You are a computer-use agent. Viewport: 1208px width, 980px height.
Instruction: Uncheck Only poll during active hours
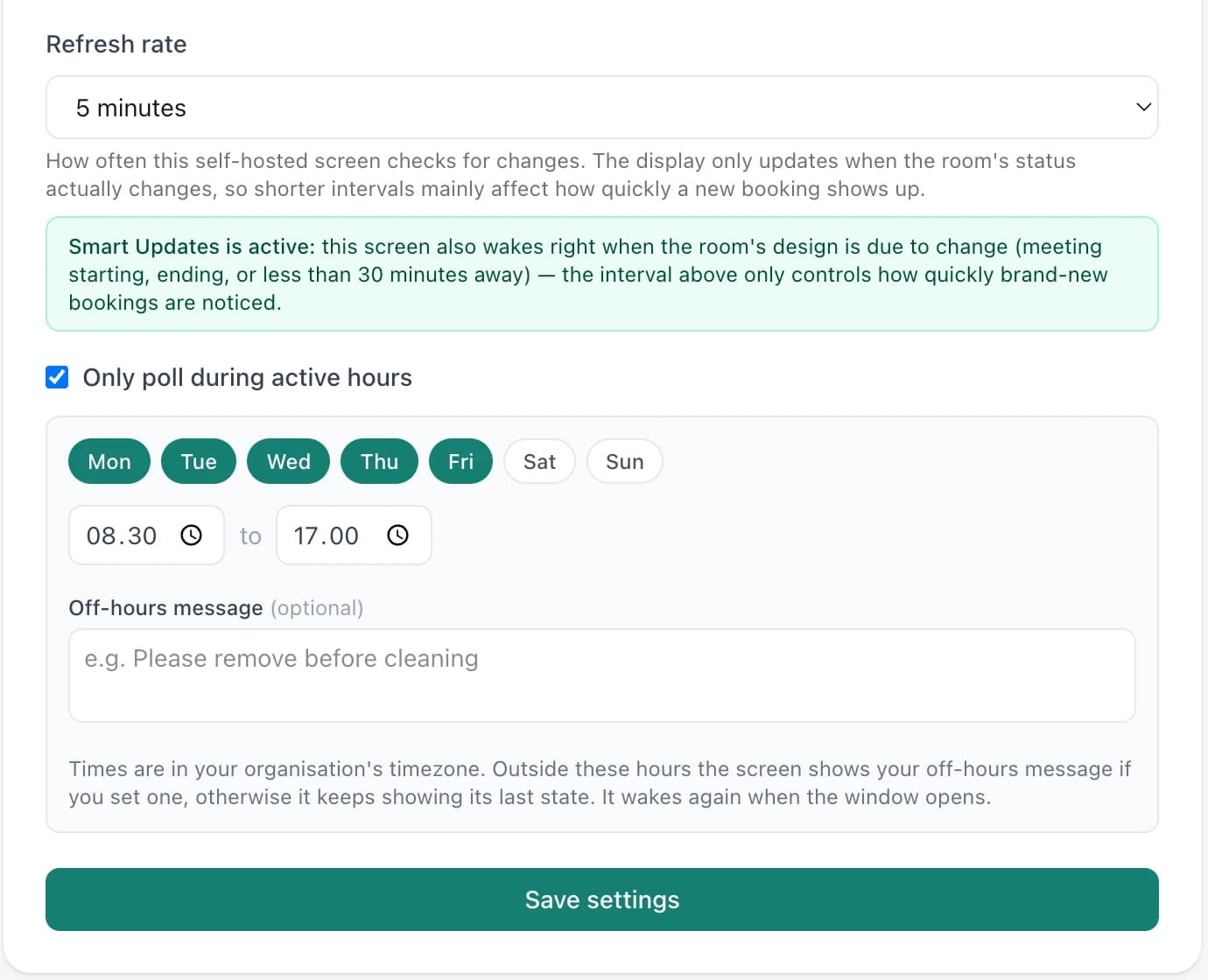[x=57, y=377]
